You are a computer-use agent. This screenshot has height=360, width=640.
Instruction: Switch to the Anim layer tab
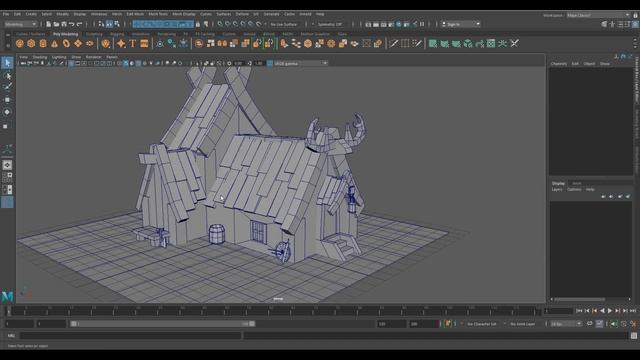(577, 183)
